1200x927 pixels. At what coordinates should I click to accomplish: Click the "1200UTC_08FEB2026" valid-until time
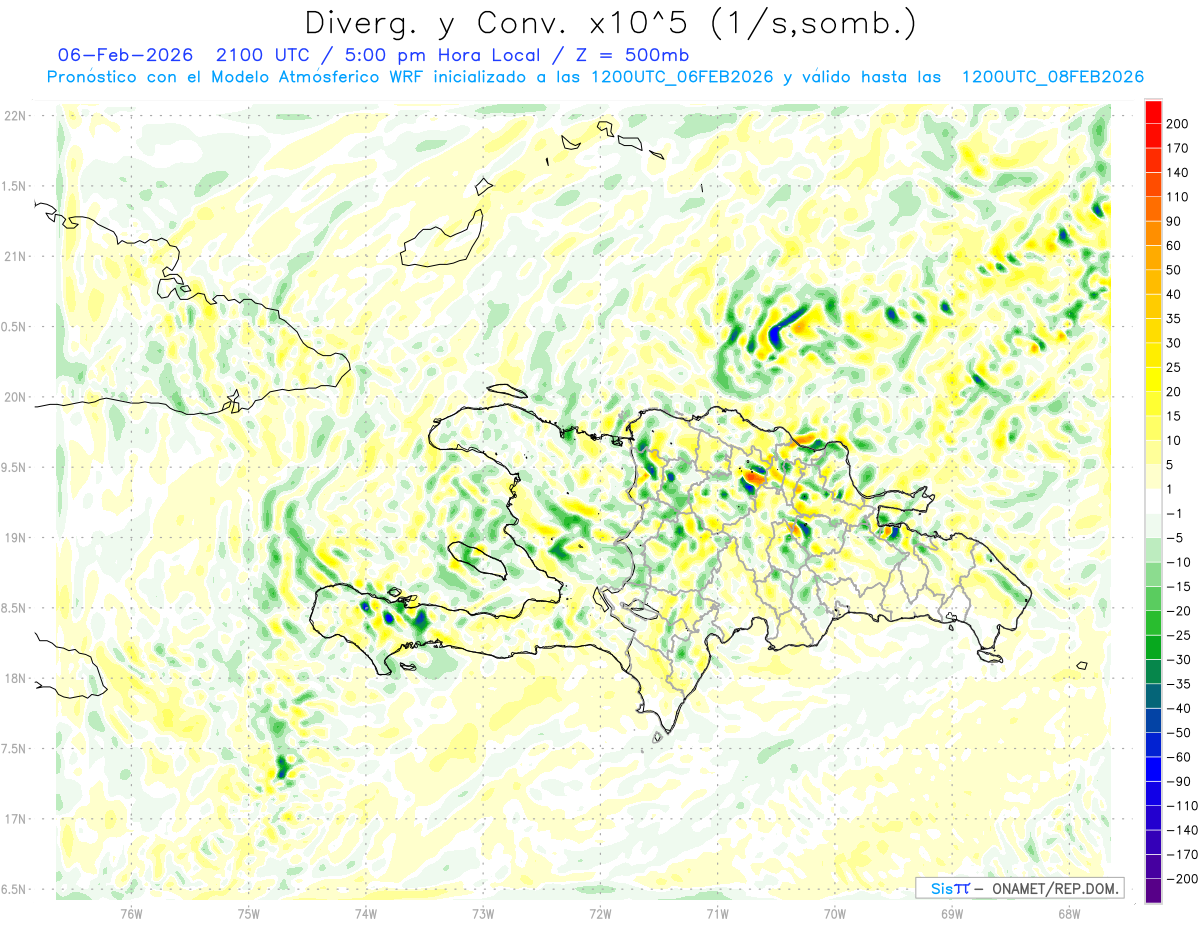point(1053,77)
